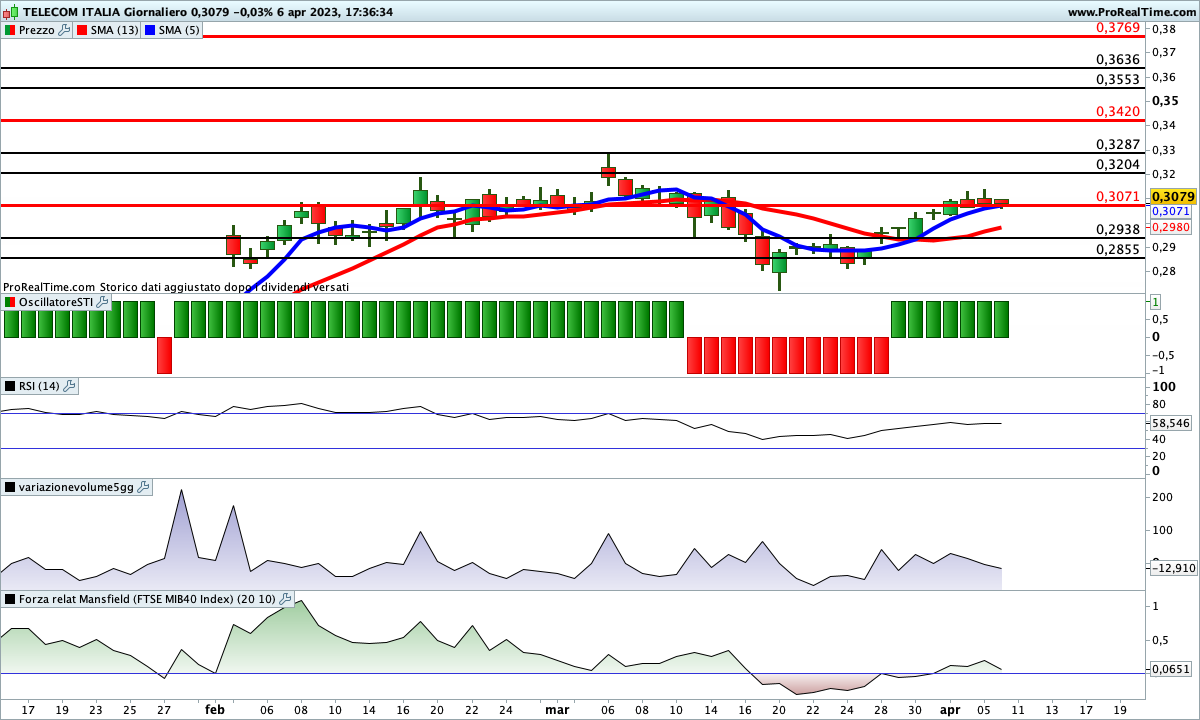The width and height of the screenshot is (1200, 720).
Task: Click the red SMA (13) color swatch
Action: coord(81,30)
